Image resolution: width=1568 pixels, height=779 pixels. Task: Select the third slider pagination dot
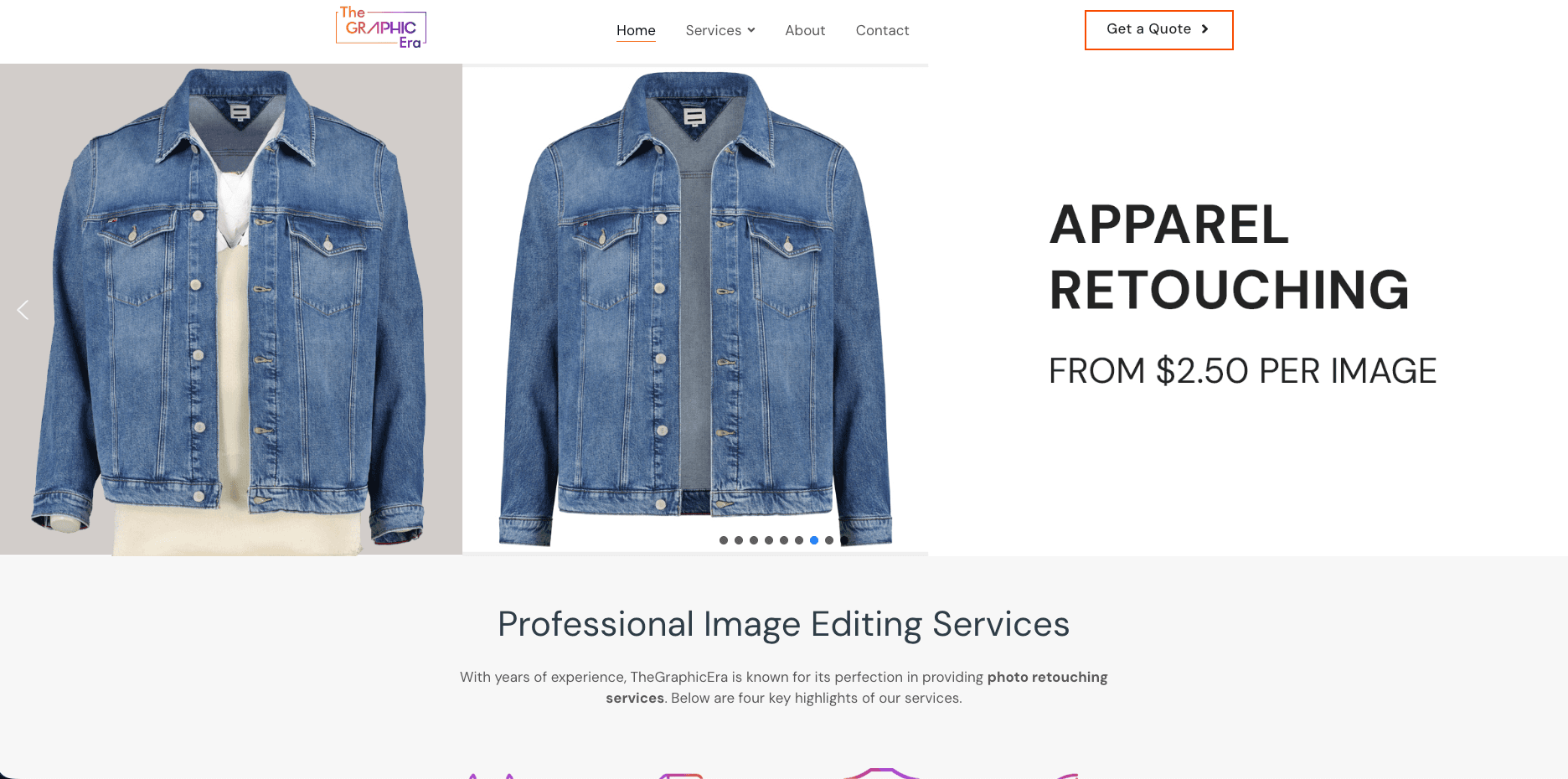(x=754, y=540)
